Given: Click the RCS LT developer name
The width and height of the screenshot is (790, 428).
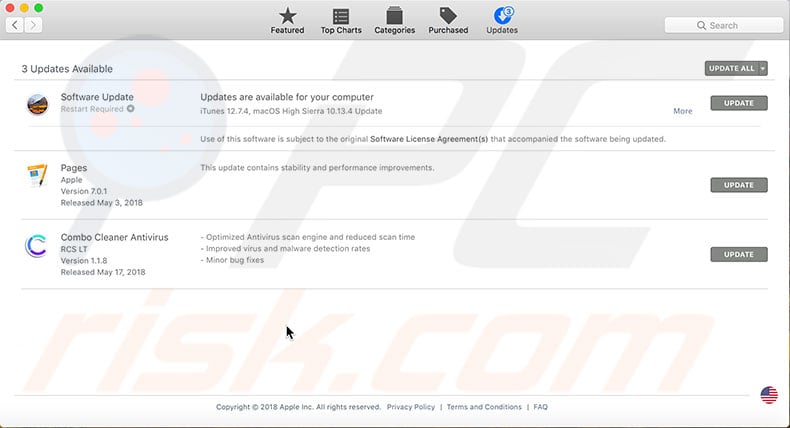Looking at the screenshot, I should point(74,249).
